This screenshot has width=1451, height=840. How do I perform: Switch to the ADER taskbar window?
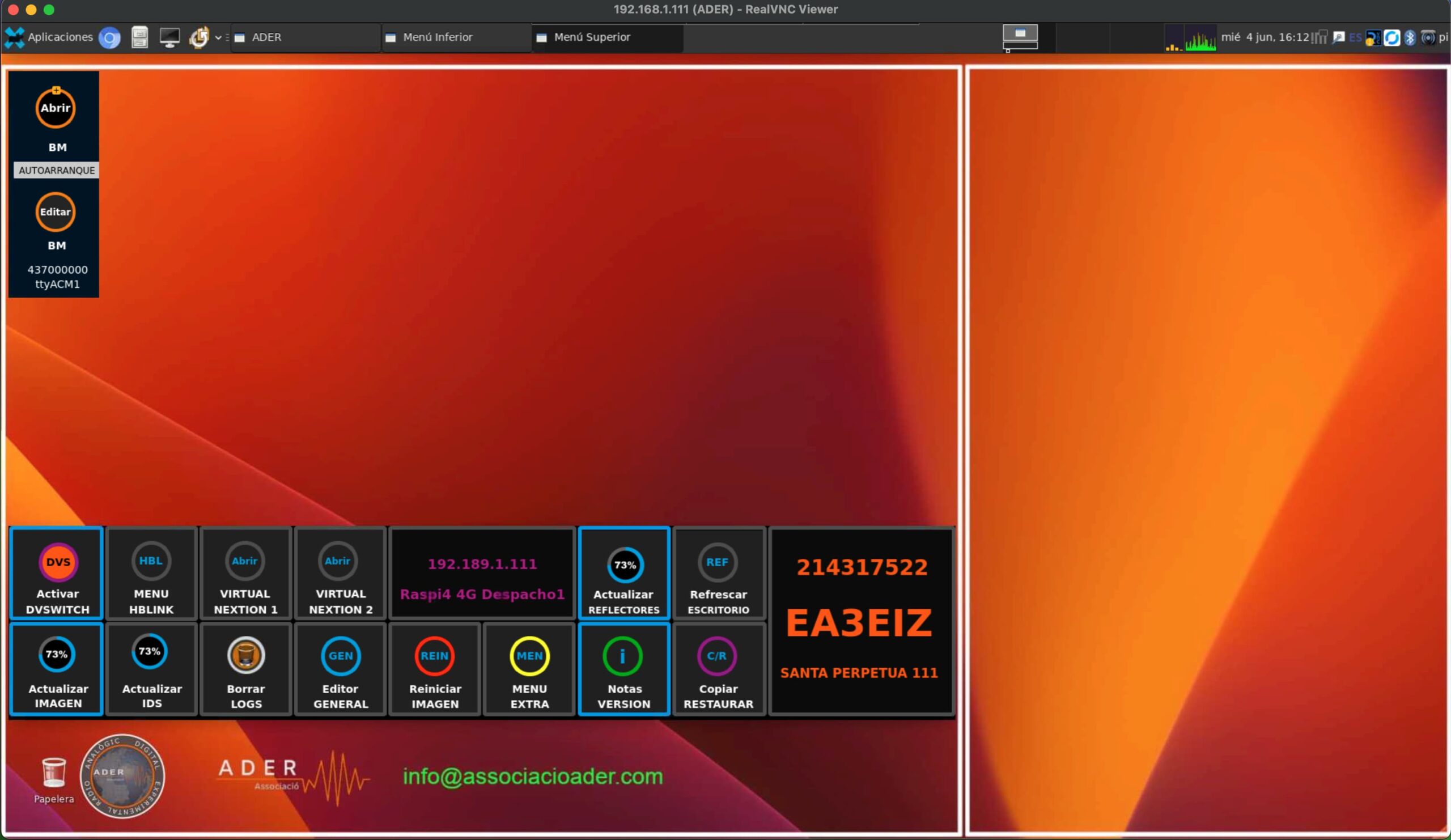305,37
